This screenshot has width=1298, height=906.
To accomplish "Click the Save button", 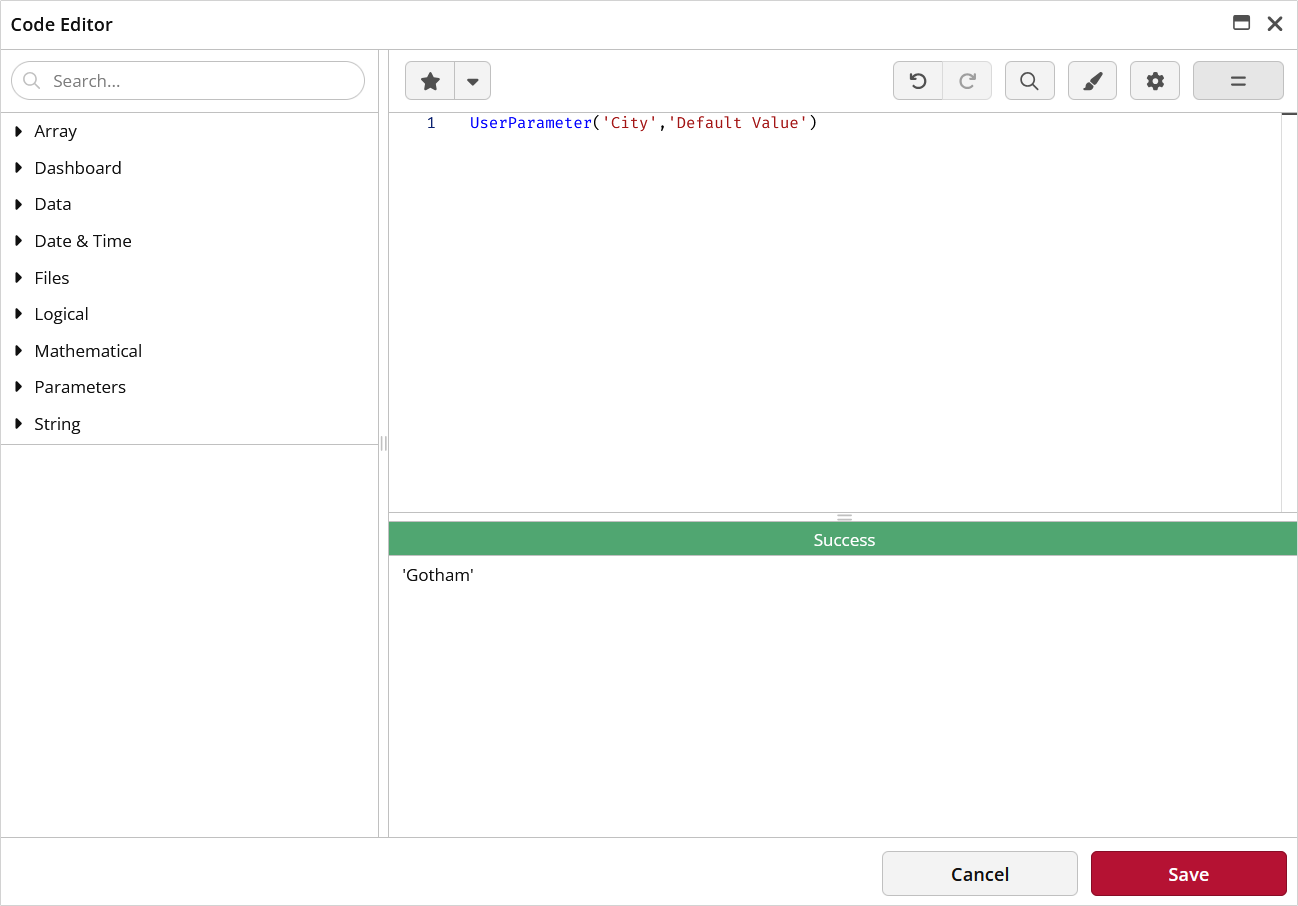I will (x=1189, y=874).
